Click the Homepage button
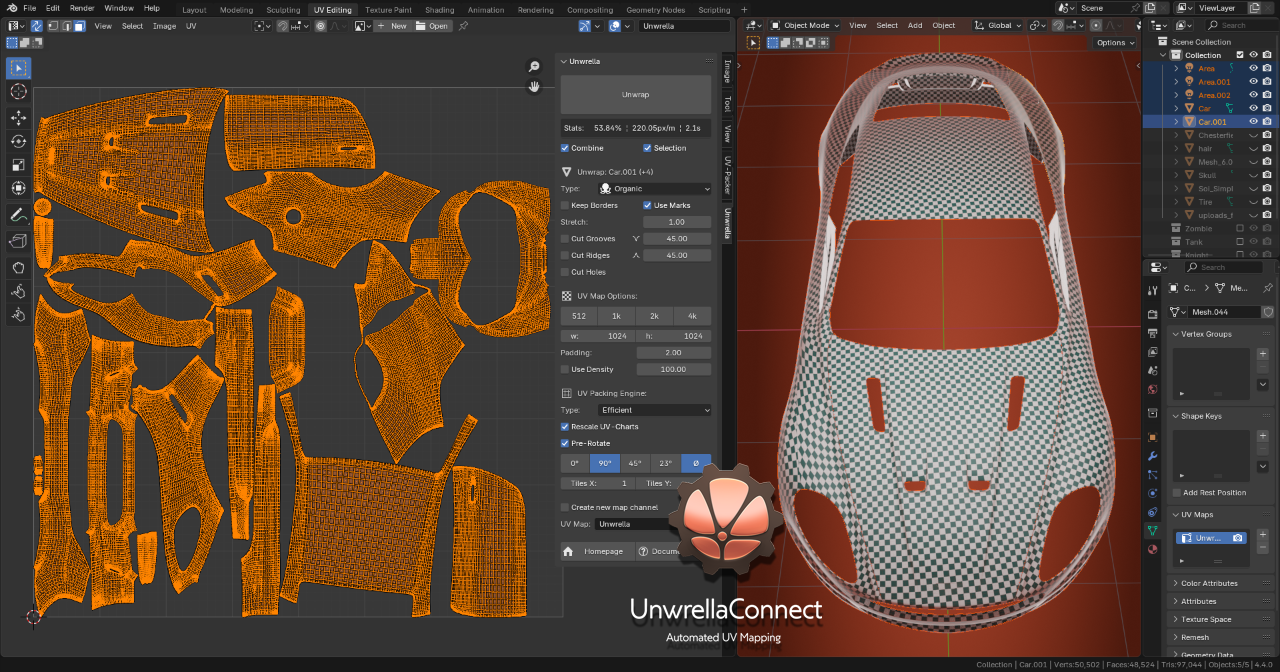 pyautogui.click(x=596, y=551)
